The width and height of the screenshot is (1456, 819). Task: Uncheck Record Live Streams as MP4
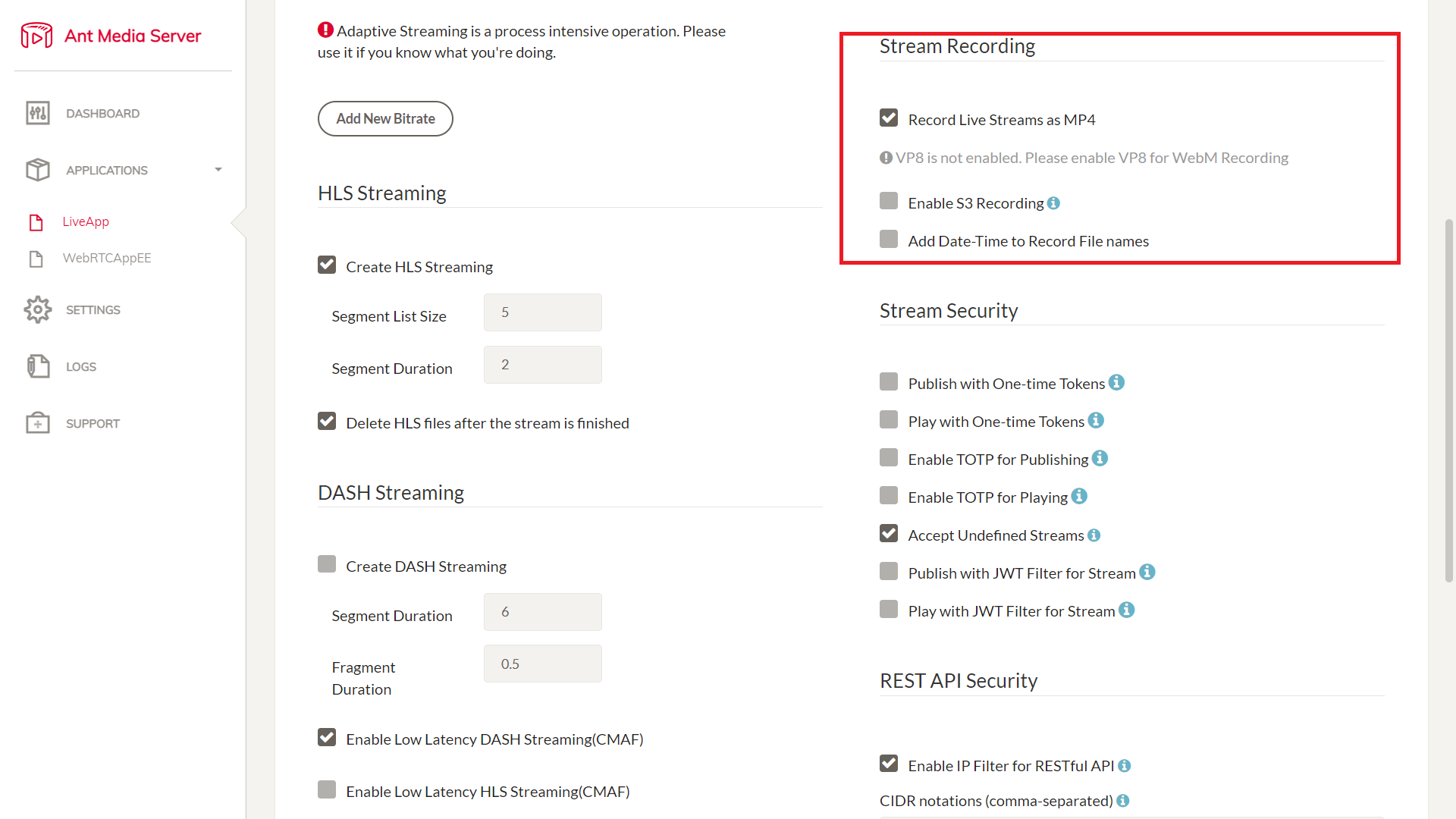coord(889,118)
